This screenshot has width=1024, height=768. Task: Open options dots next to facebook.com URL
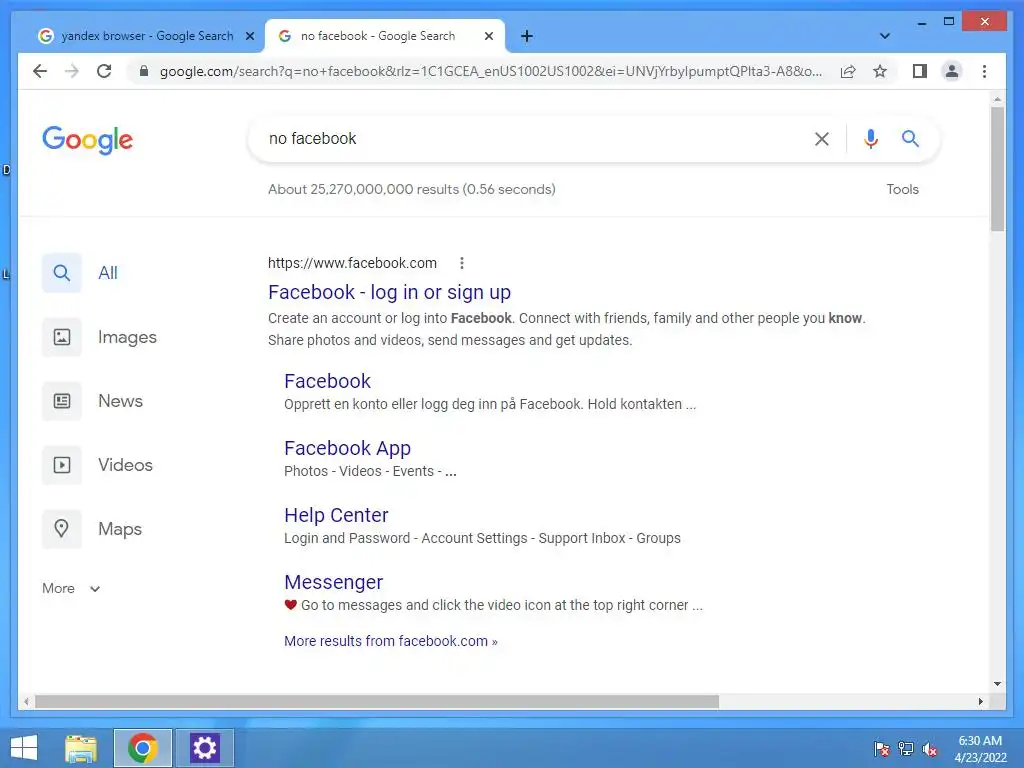point(462,263)
